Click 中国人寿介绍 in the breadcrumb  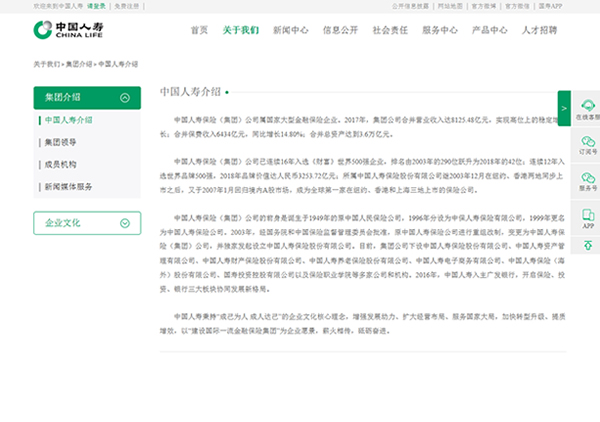118,64
